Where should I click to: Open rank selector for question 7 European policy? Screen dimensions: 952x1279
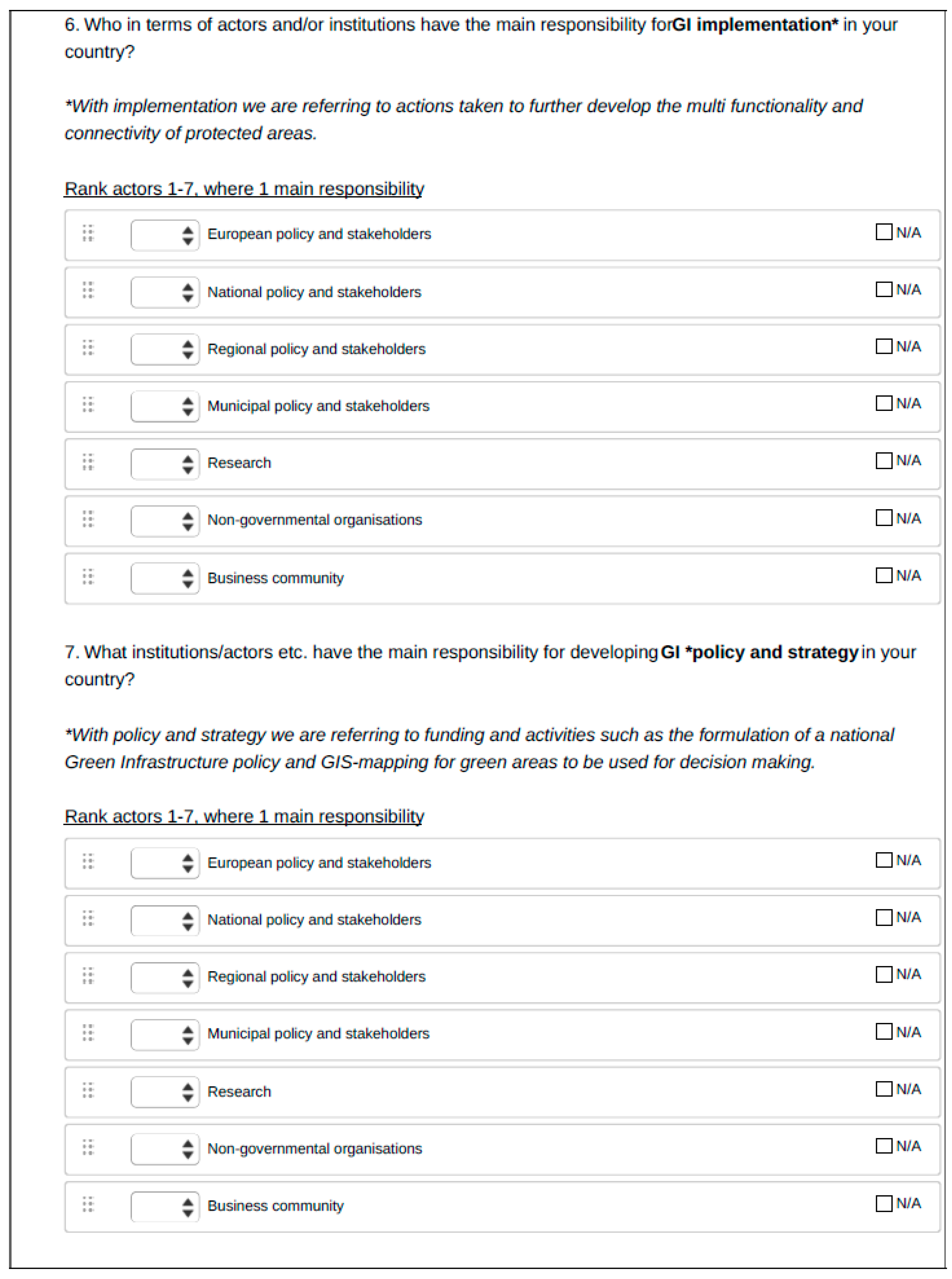pyautogui.click(x=165, y=863)
